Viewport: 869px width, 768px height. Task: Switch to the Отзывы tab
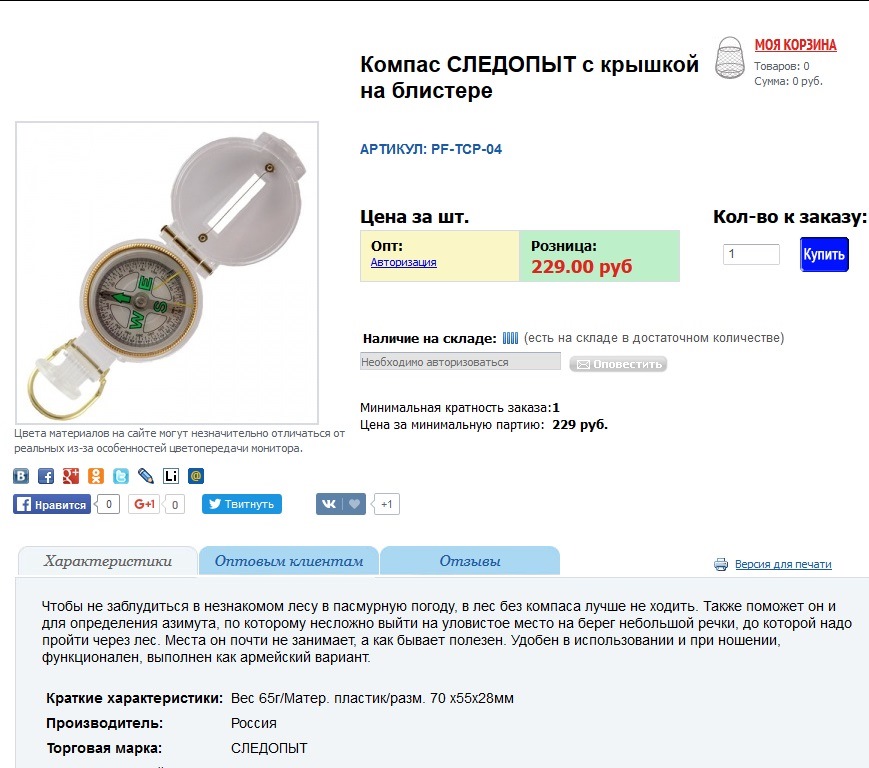point(470,561)
